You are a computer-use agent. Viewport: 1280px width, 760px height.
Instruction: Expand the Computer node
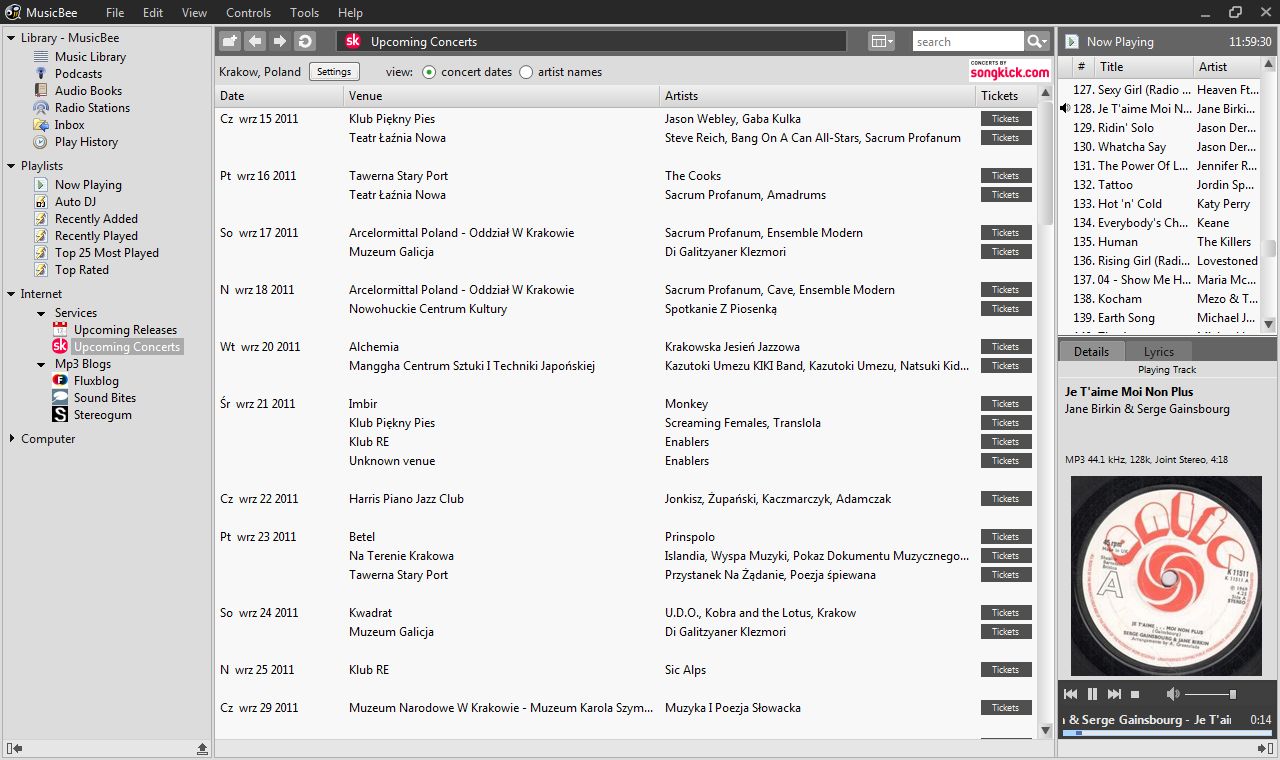[12, 439]
